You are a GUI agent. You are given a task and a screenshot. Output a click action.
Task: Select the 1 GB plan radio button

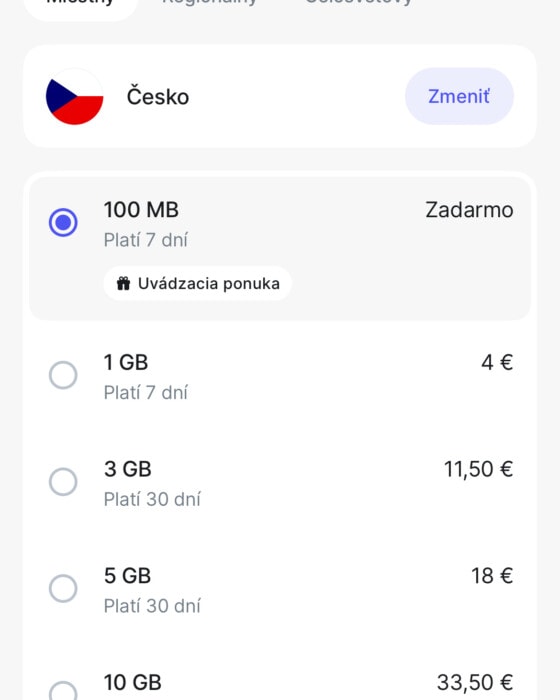[63, 375]
